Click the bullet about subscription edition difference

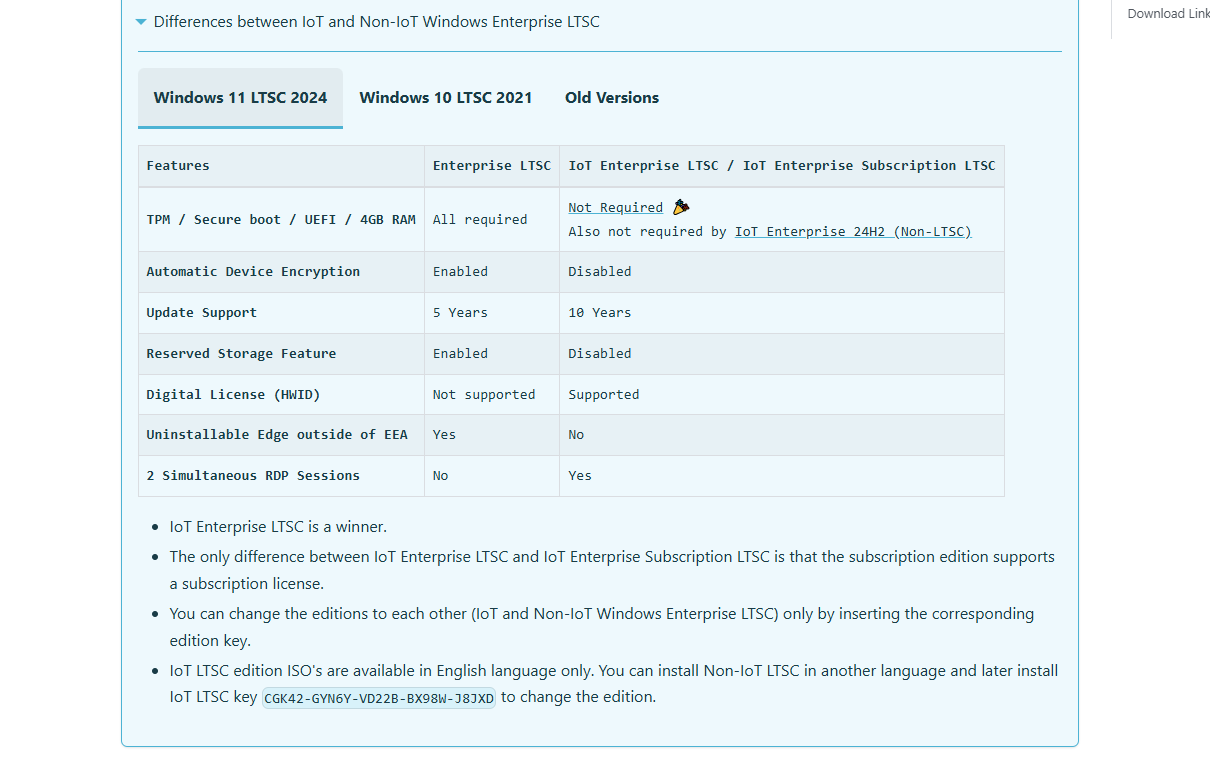click(612, 570)
